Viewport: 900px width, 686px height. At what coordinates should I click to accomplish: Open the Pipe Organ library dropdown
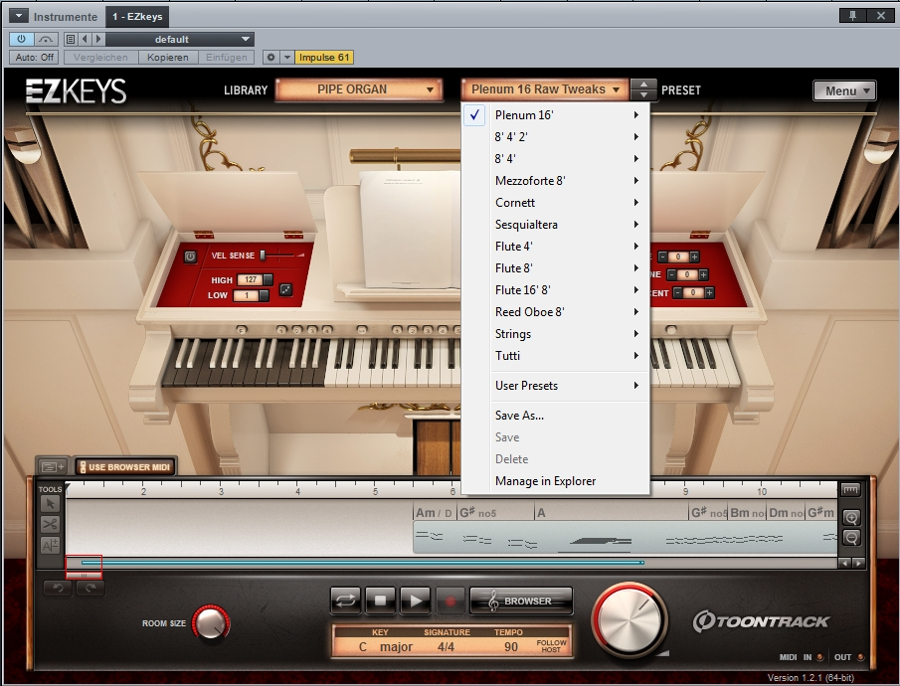[359, 90]
